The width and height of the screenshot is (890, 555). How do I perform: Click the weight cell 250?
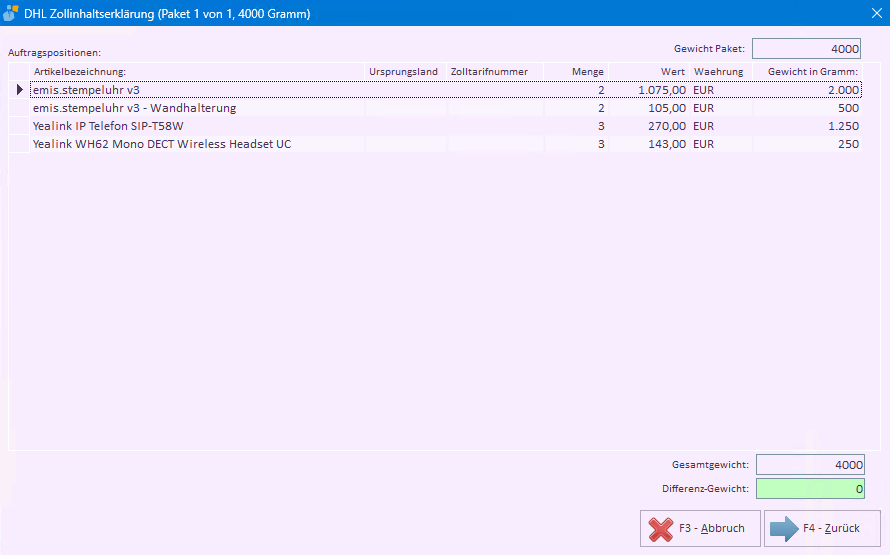(807, 144)
